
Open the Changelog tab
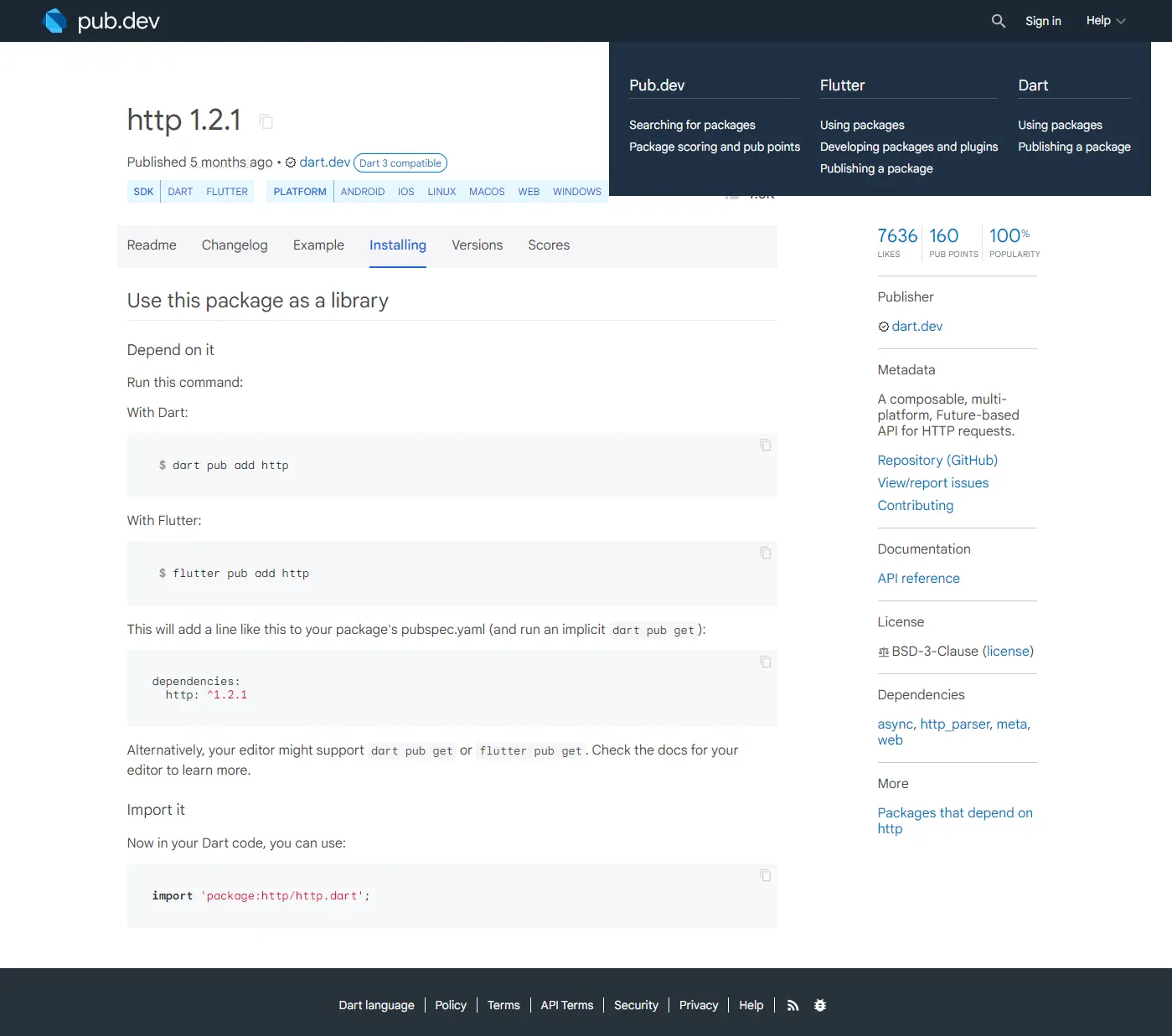(235, 245)
